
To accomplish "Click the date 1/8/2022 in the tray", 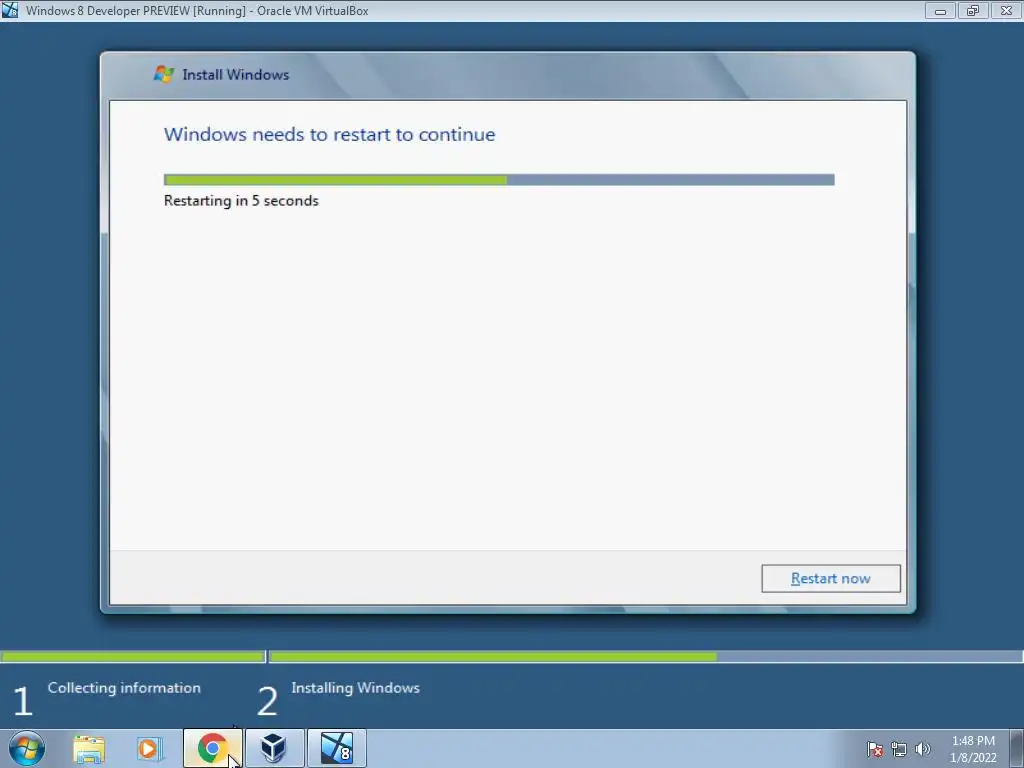I will point(973,758).
